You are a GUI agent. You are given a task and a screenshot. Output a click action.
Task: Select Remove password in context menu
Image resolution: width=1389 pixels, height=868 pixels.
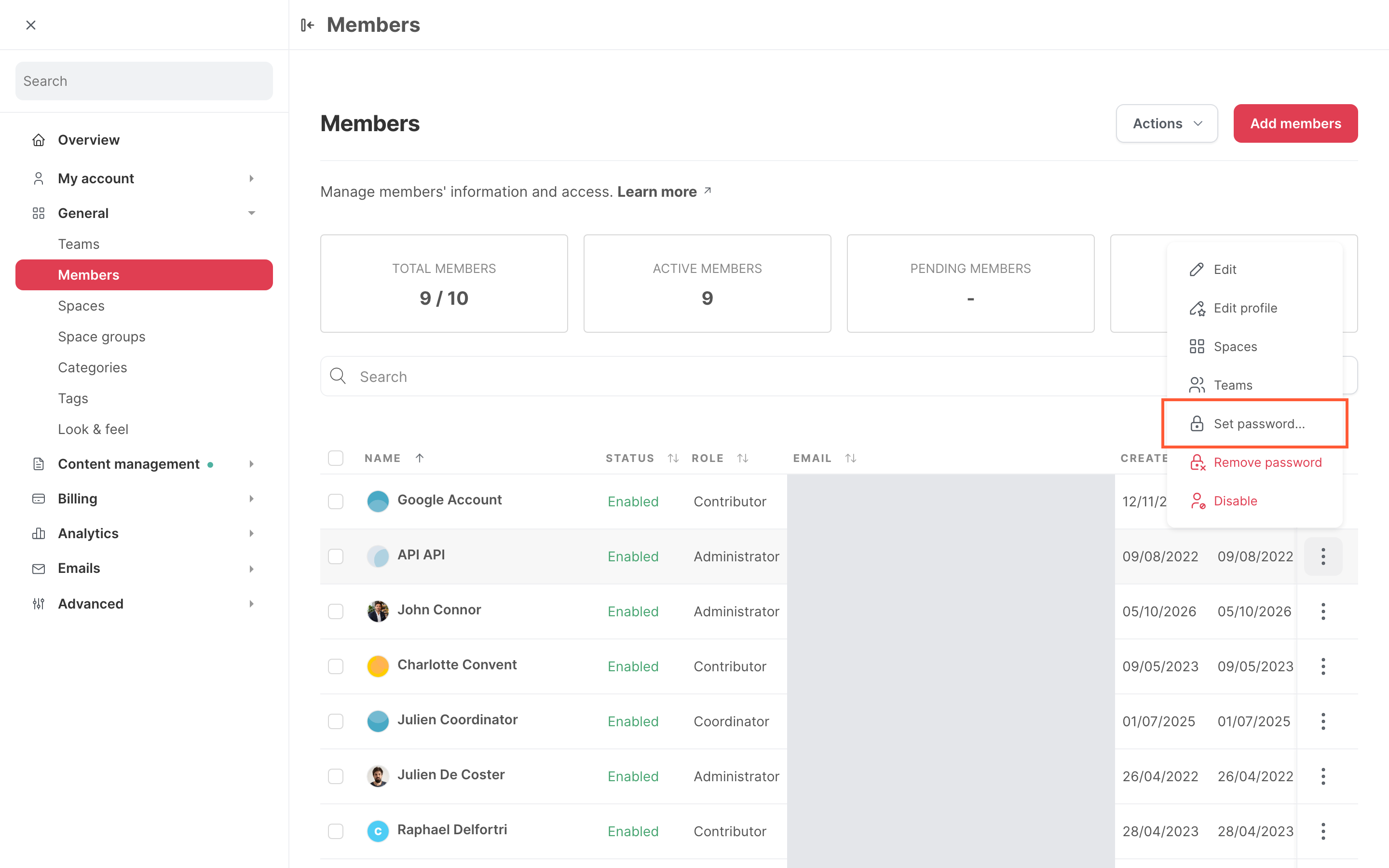tap(1255, 462)
